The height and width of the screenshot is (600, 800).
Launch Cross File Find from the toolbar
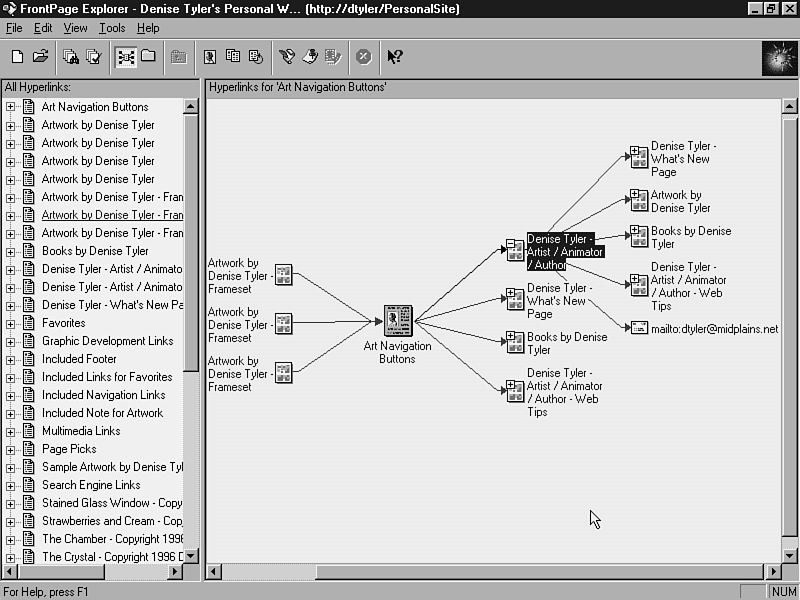(x=71, y=57)
